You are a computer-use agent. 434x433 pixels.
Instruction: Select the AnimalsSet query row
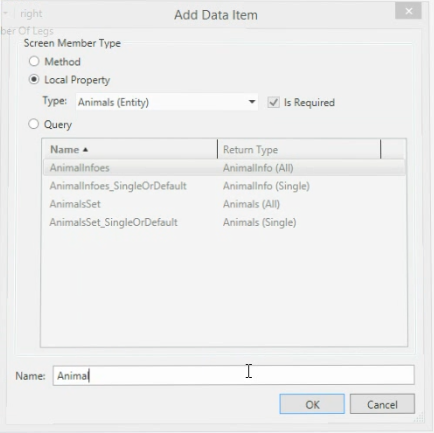point(224,204)
